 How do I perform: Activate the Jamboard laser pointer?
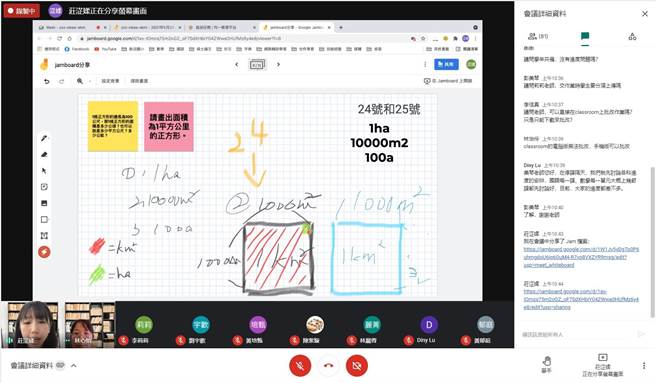[x=44, y=252]
